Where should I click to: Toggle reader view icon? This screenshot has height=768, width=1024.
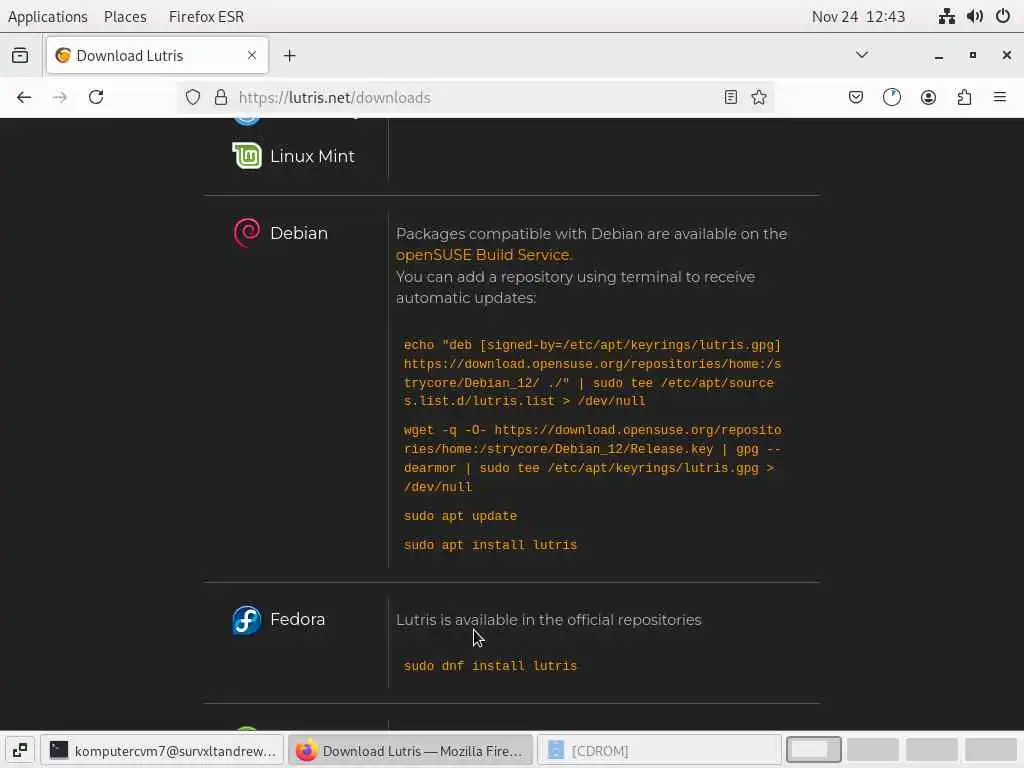[731, 97]
